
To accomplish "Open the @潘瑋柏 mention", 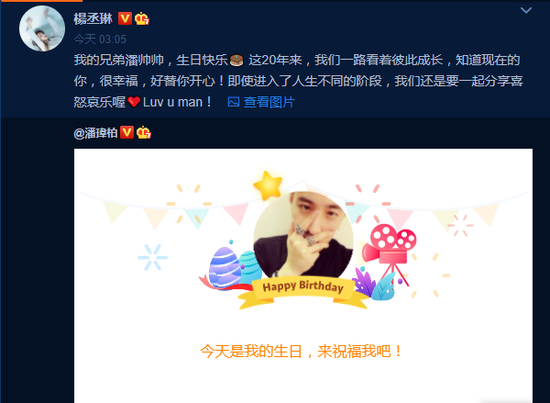I will pos(95,133).
